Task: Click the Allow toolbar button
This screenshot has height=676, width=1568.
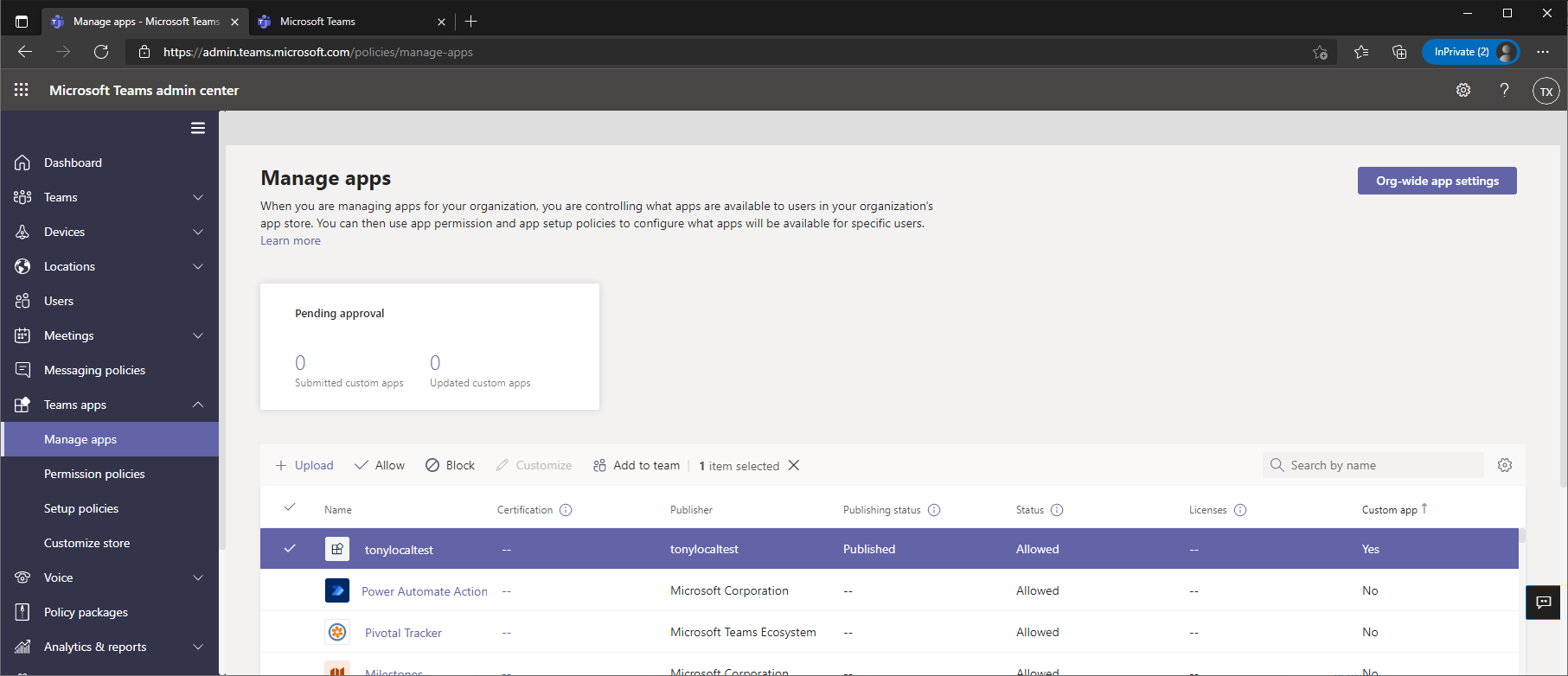Action: (380, 465)
